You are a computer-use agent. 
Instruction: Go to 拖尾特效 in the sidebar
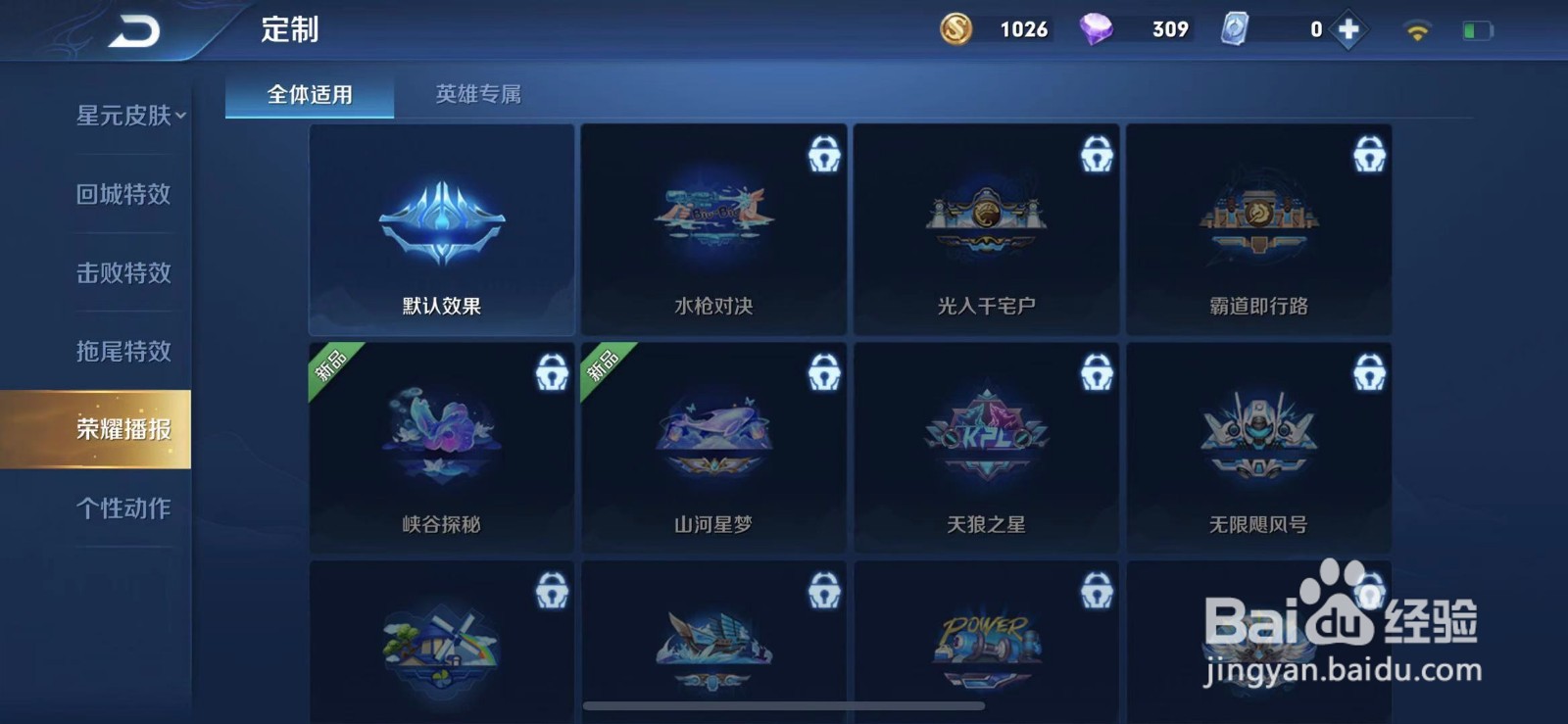[123, 351]
